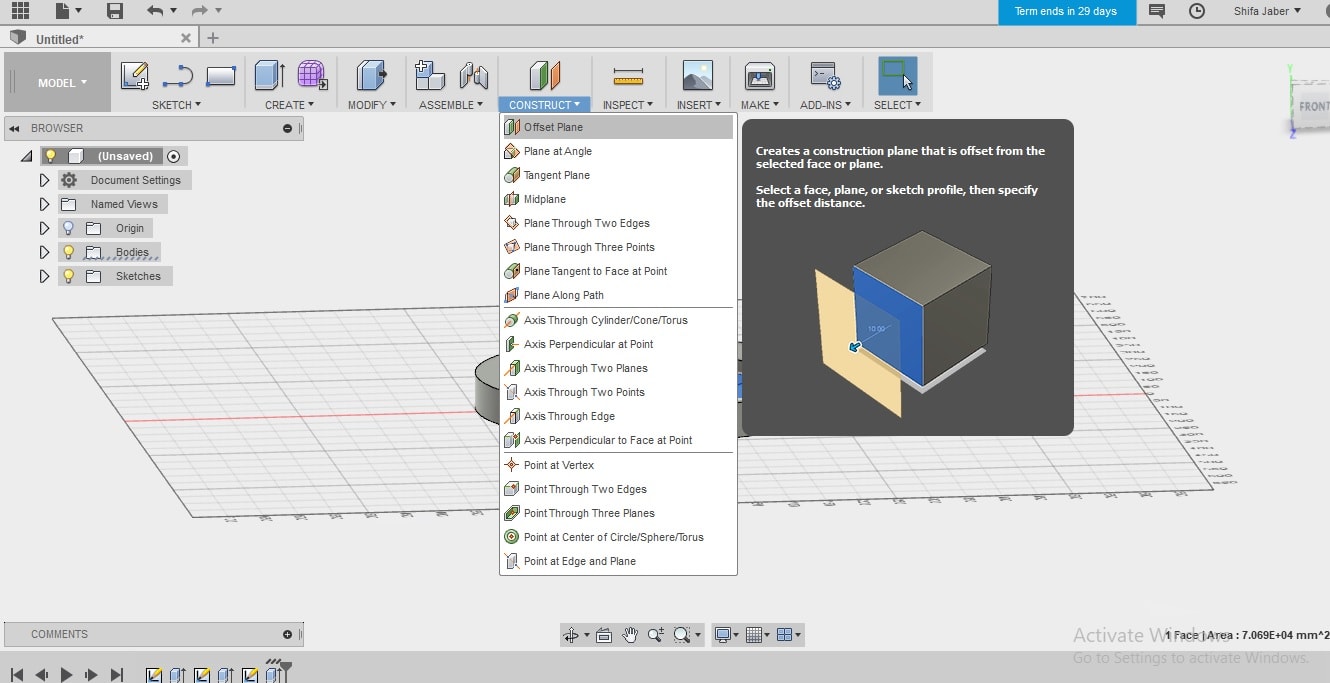1330x683 pixels.
Task: Select Midplane menu entry
Action: point(617,199)
